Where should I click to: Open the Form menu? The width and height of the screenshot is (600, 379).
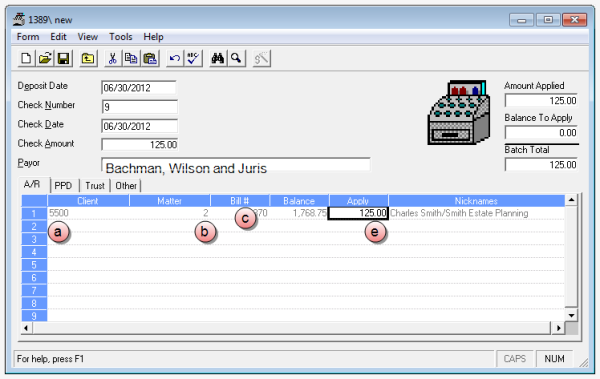28,37
